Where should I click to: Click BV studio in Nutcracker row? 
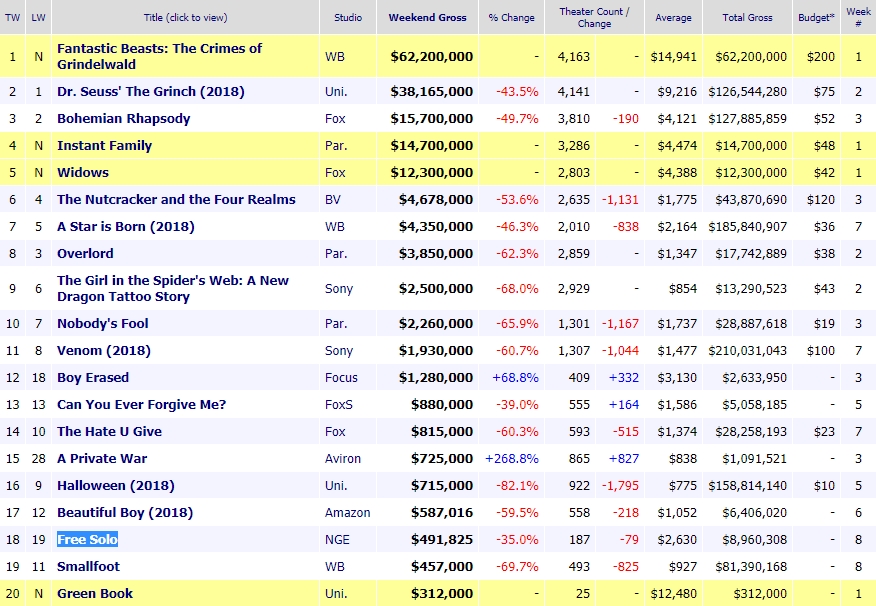point(332,199)
